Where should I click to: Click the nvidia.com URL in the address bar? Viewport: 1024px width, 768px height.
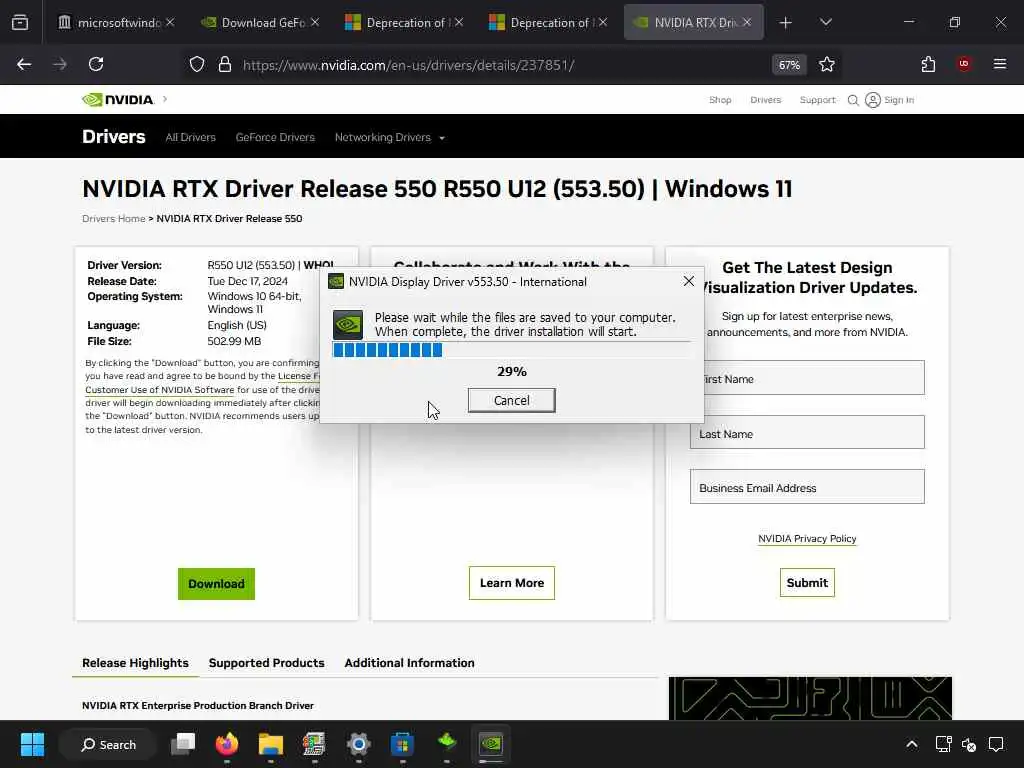408,65
